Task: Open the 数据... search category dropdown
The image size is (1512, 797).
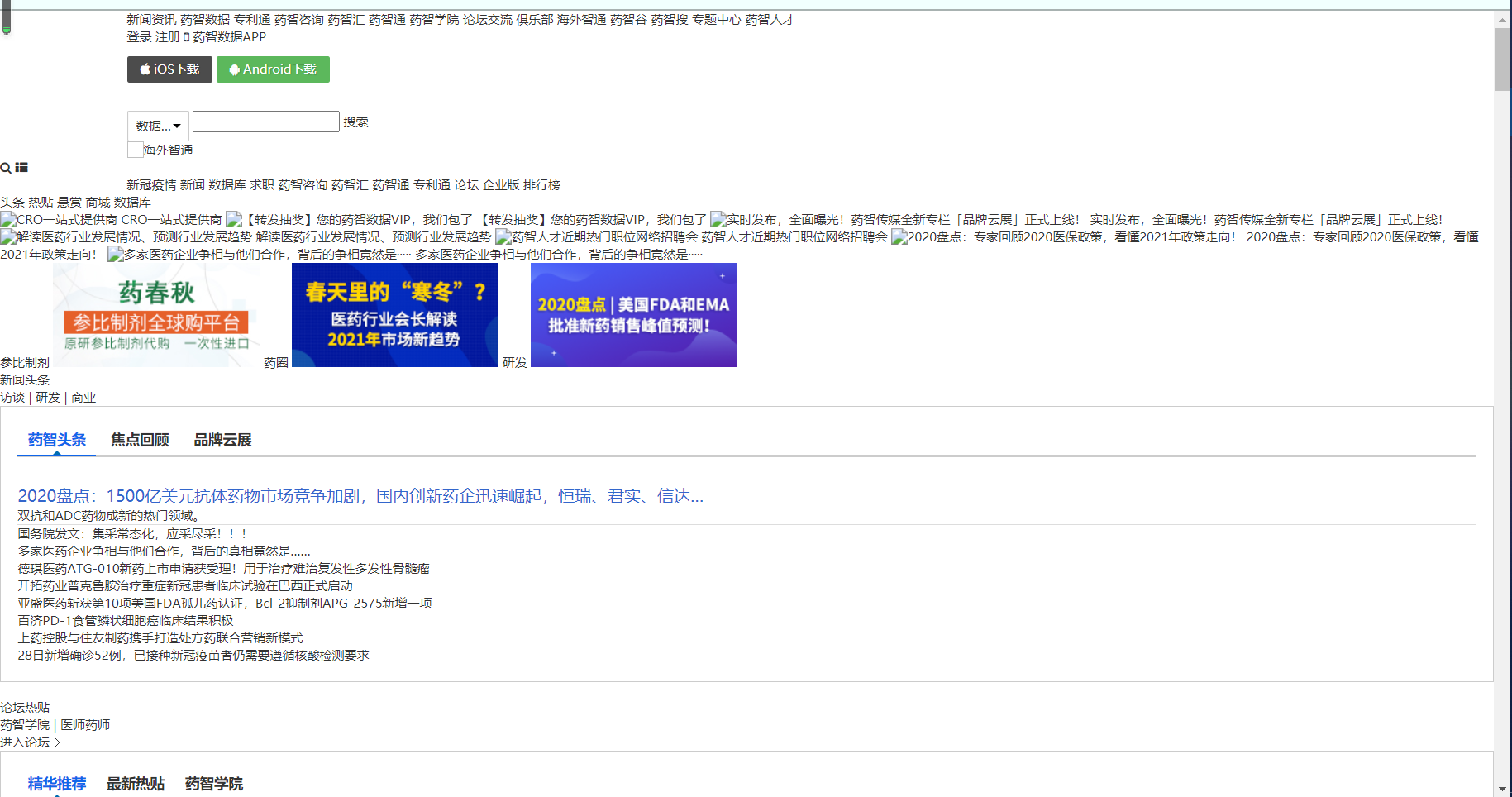Action: (158, 126)
